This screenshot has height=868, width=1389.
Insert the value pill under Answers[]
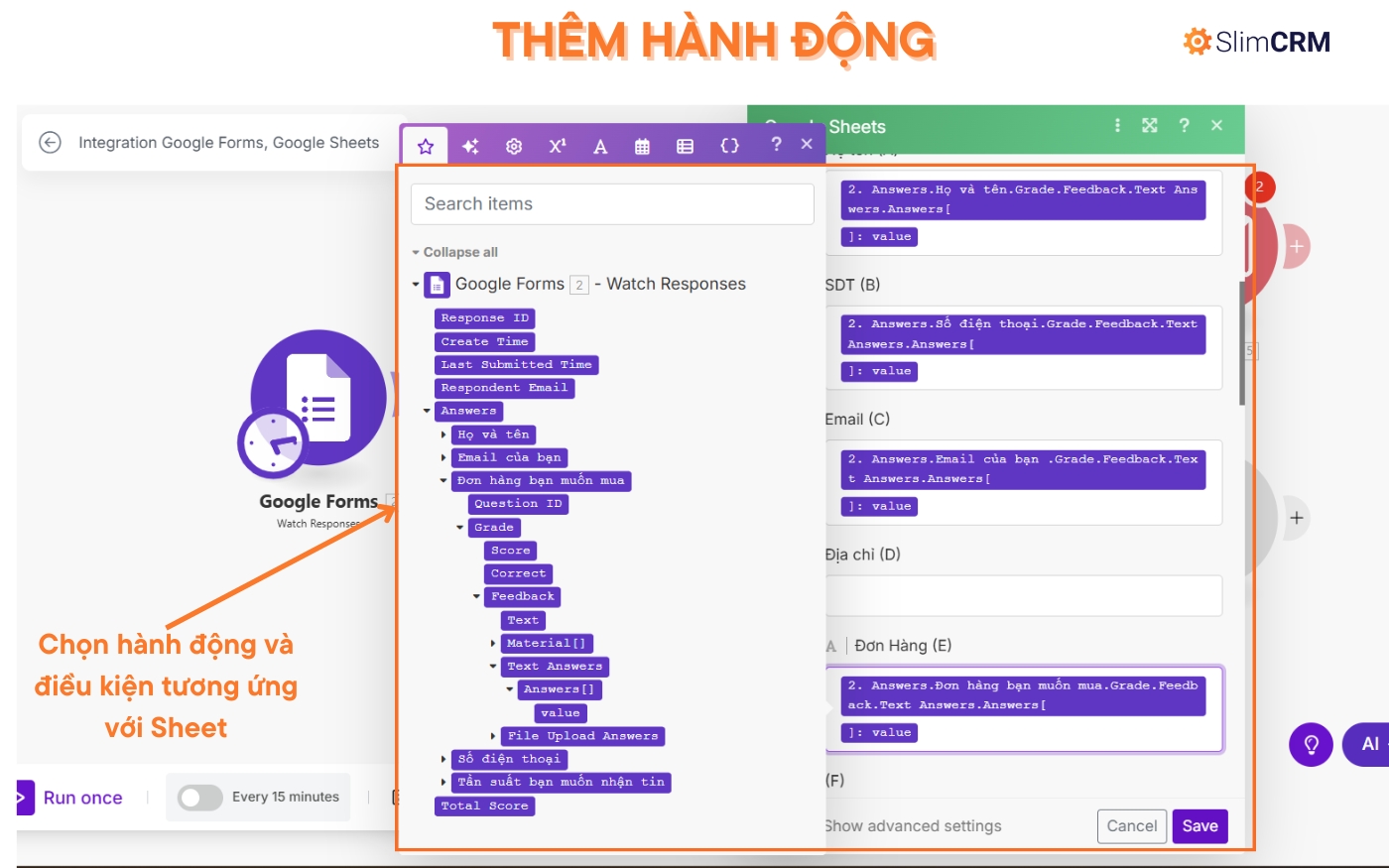click(561, 713)
